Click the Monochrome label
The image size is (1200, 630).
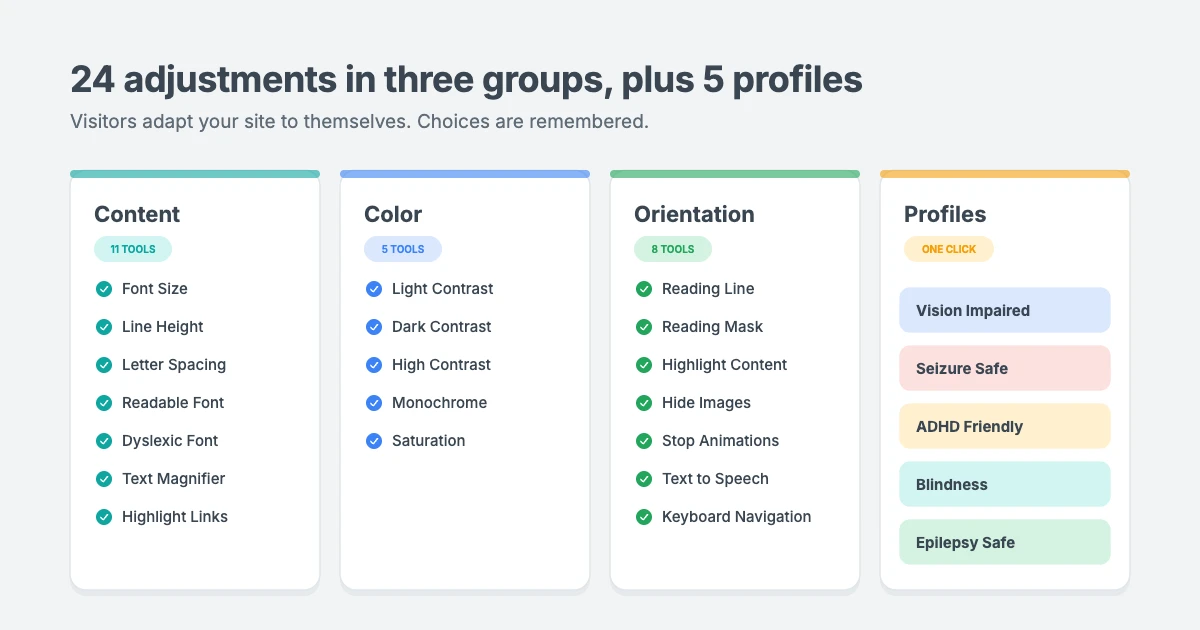pyautogui.click(x=440, y=403)
